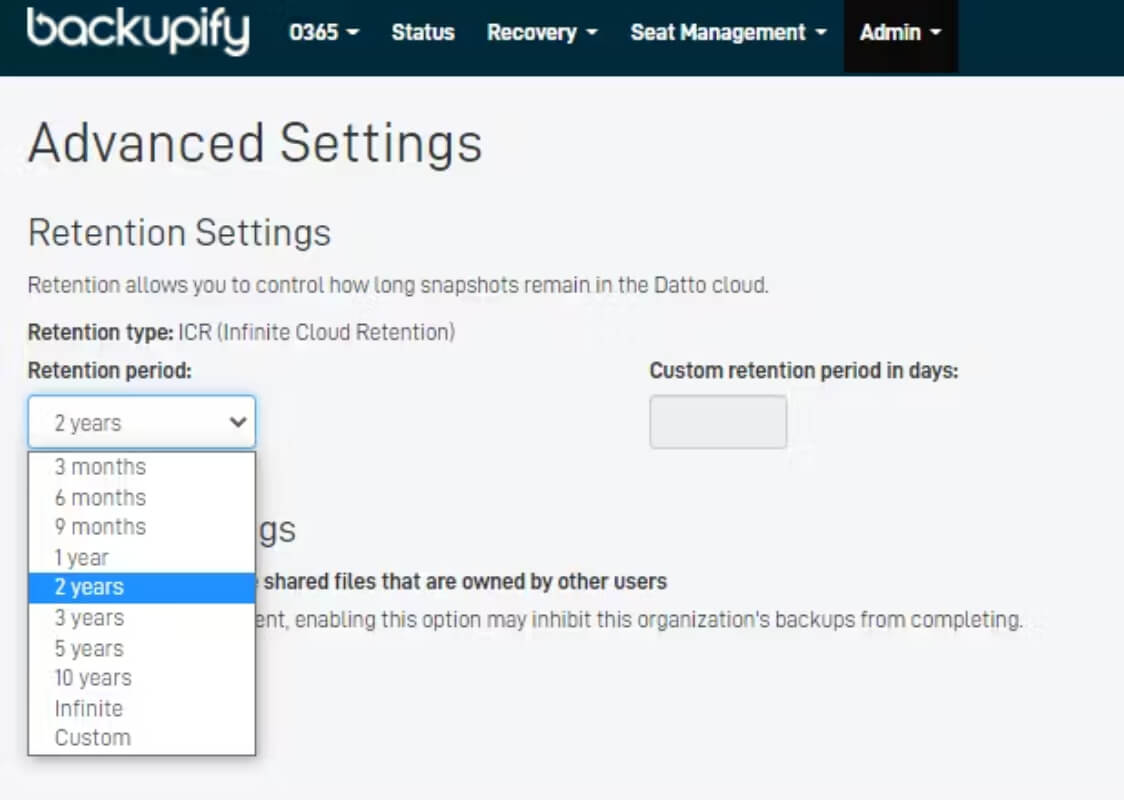
Task: Choose 3 years from the list
Action: coord(142,617)
